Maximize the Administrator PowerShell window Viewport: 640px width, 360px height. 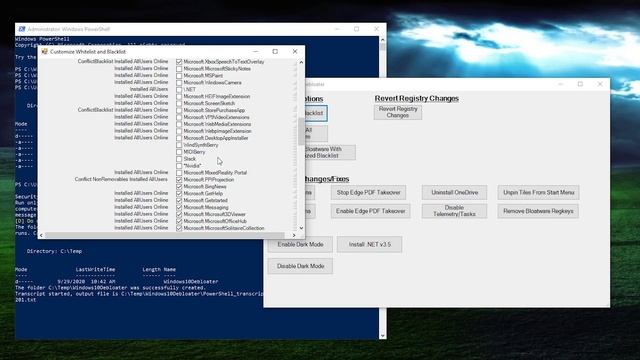pos(356,29)
